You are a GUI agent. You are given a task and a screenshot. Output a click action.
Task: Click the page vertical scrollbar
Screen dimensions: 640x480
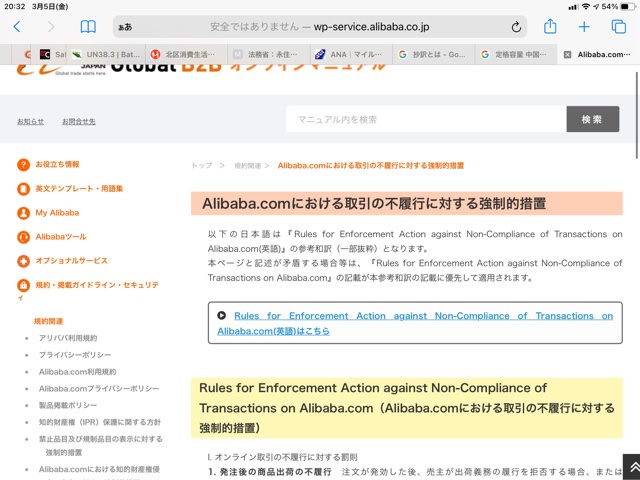pyautogui.click(x=636, y=115)
